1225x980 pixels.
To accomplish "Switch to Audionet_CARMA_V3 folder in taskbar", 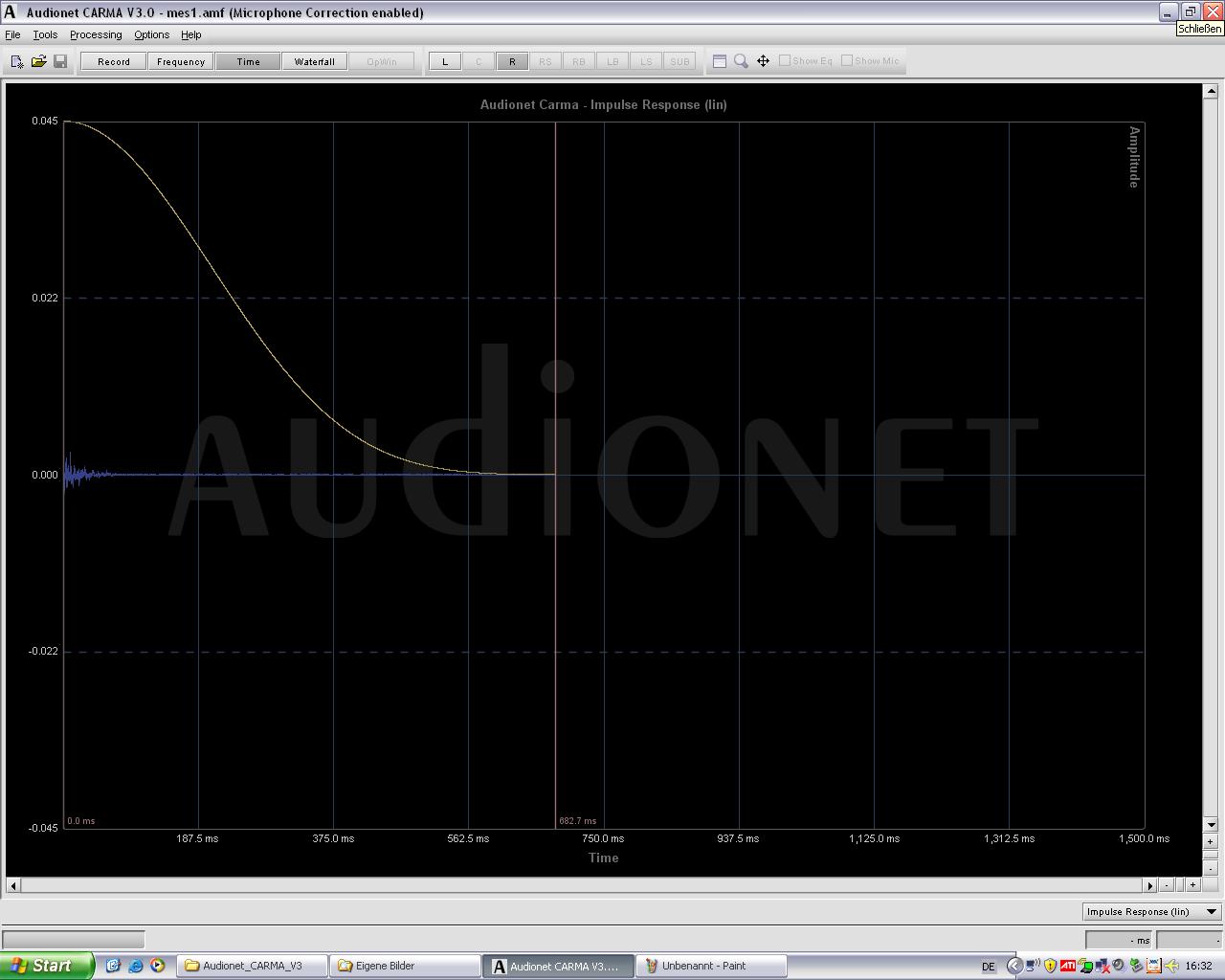I will pos(253,966).
